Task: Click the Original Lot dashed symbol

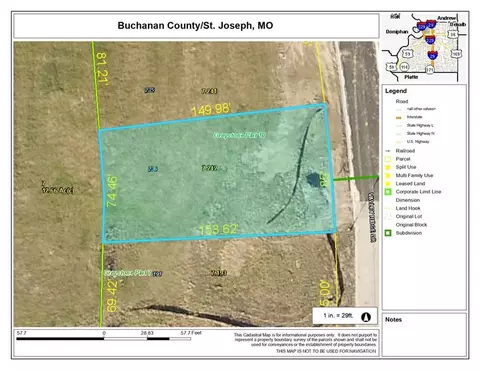Action: [388, 216]
